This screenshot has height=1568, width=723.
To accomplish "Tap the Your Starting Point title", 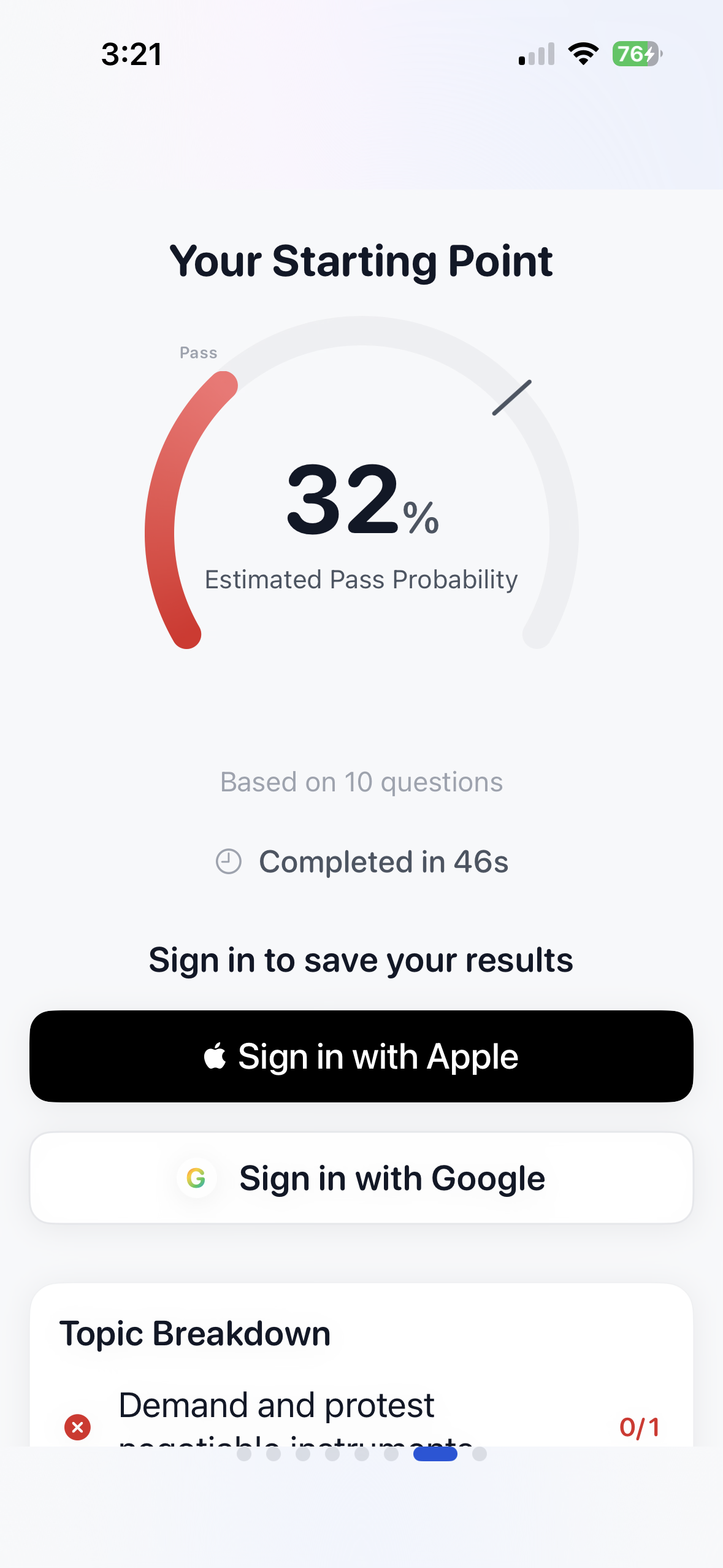I will [x=361, y=261].
